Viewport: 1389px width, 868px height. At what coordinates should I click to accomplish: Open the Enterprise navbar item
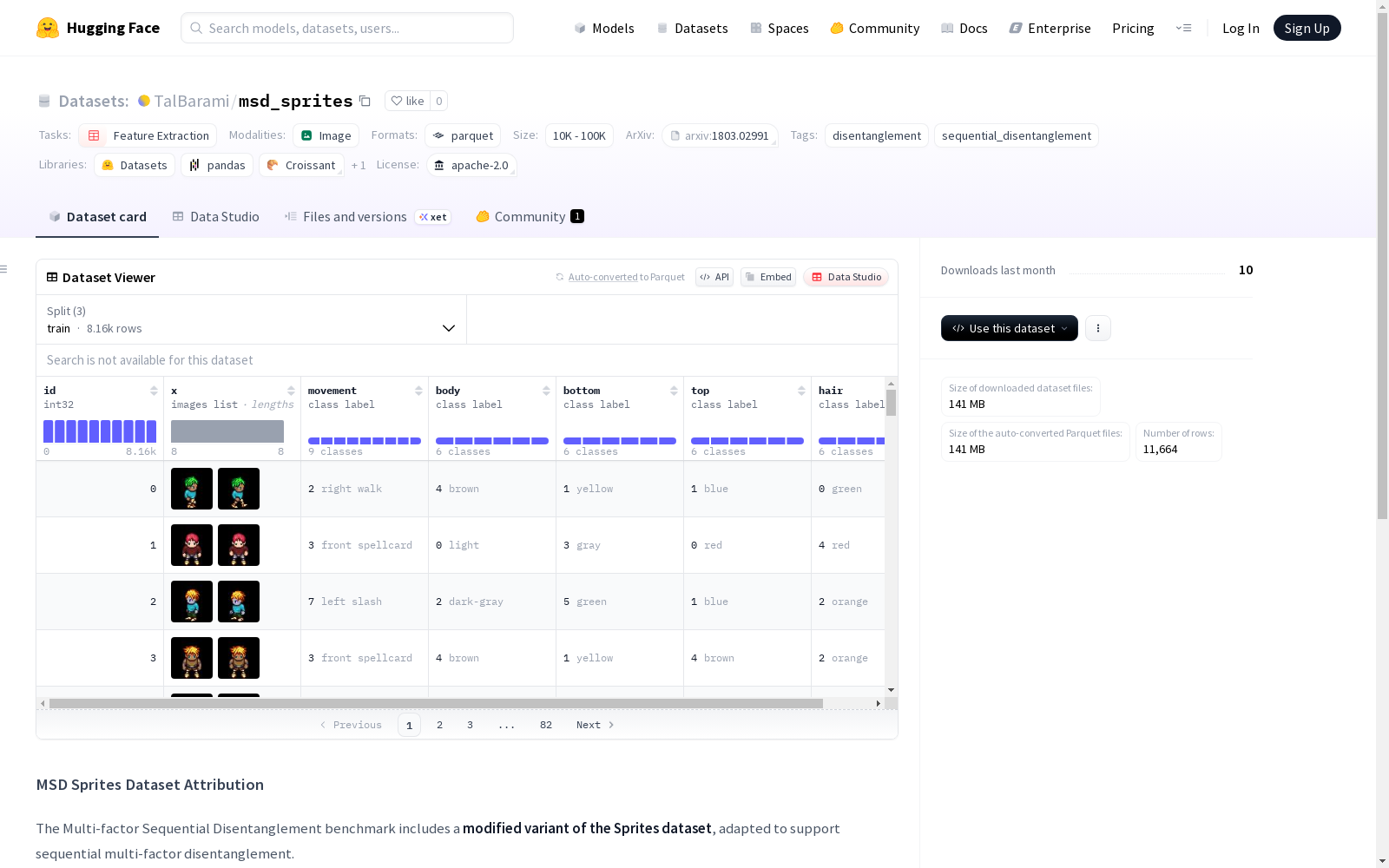pyautogui.click(x=1050, y=28)
